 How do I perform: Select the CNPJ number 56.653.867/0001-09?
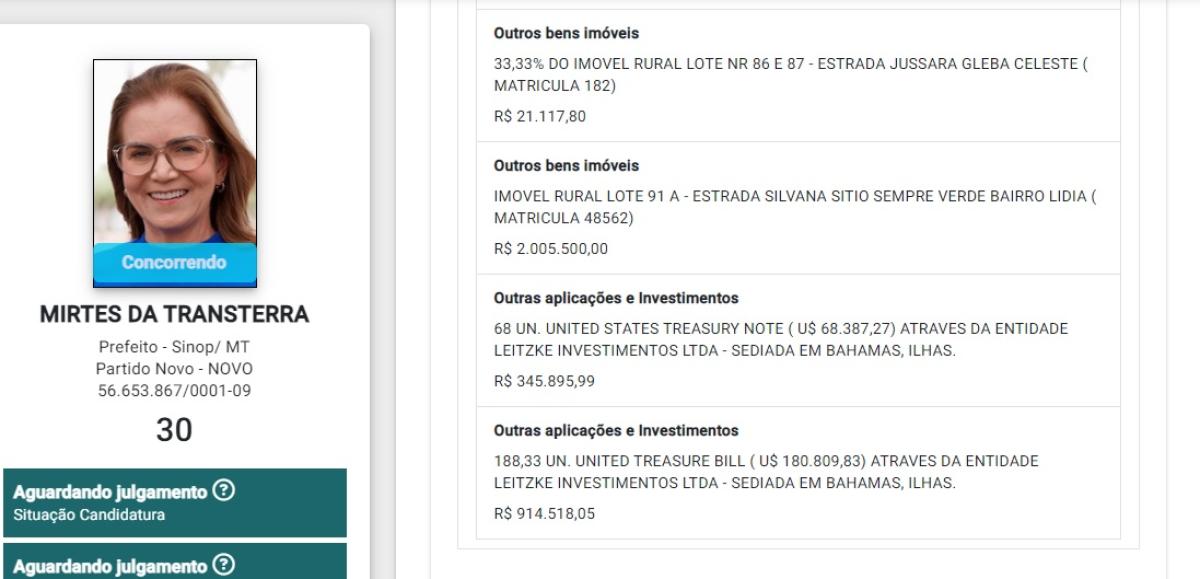tap(174, 391)
